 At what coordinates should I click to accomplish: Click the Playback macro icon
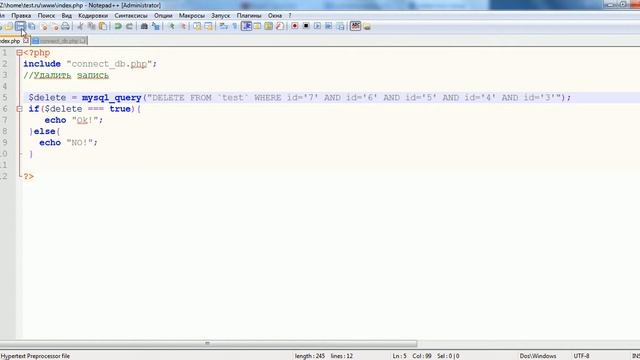coord(317,27)
